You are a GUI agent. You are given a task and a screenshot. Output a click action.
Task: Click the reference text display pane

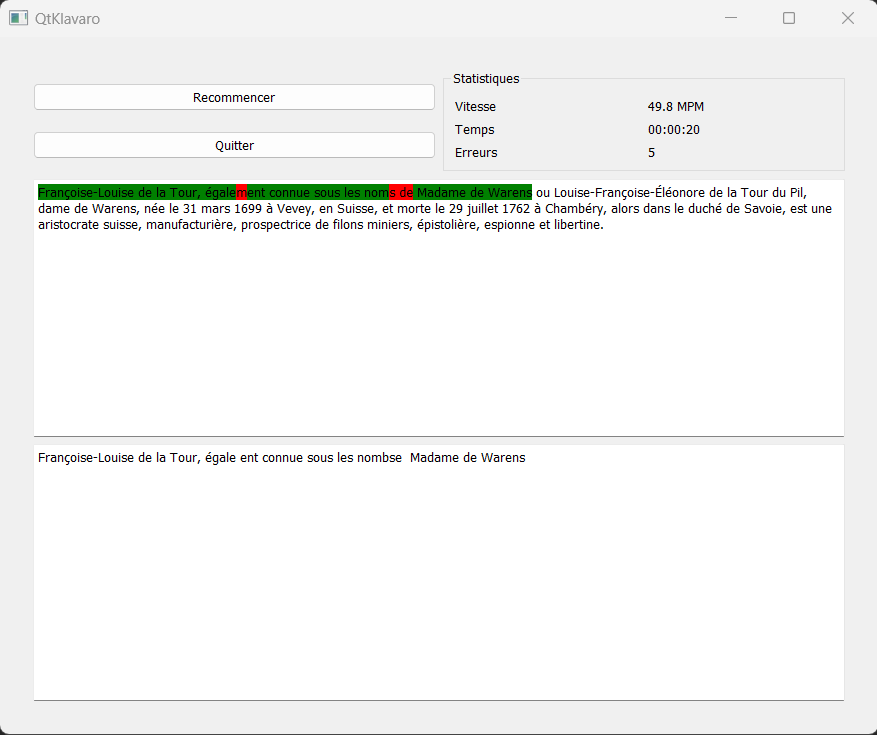(x=439, y=308)
